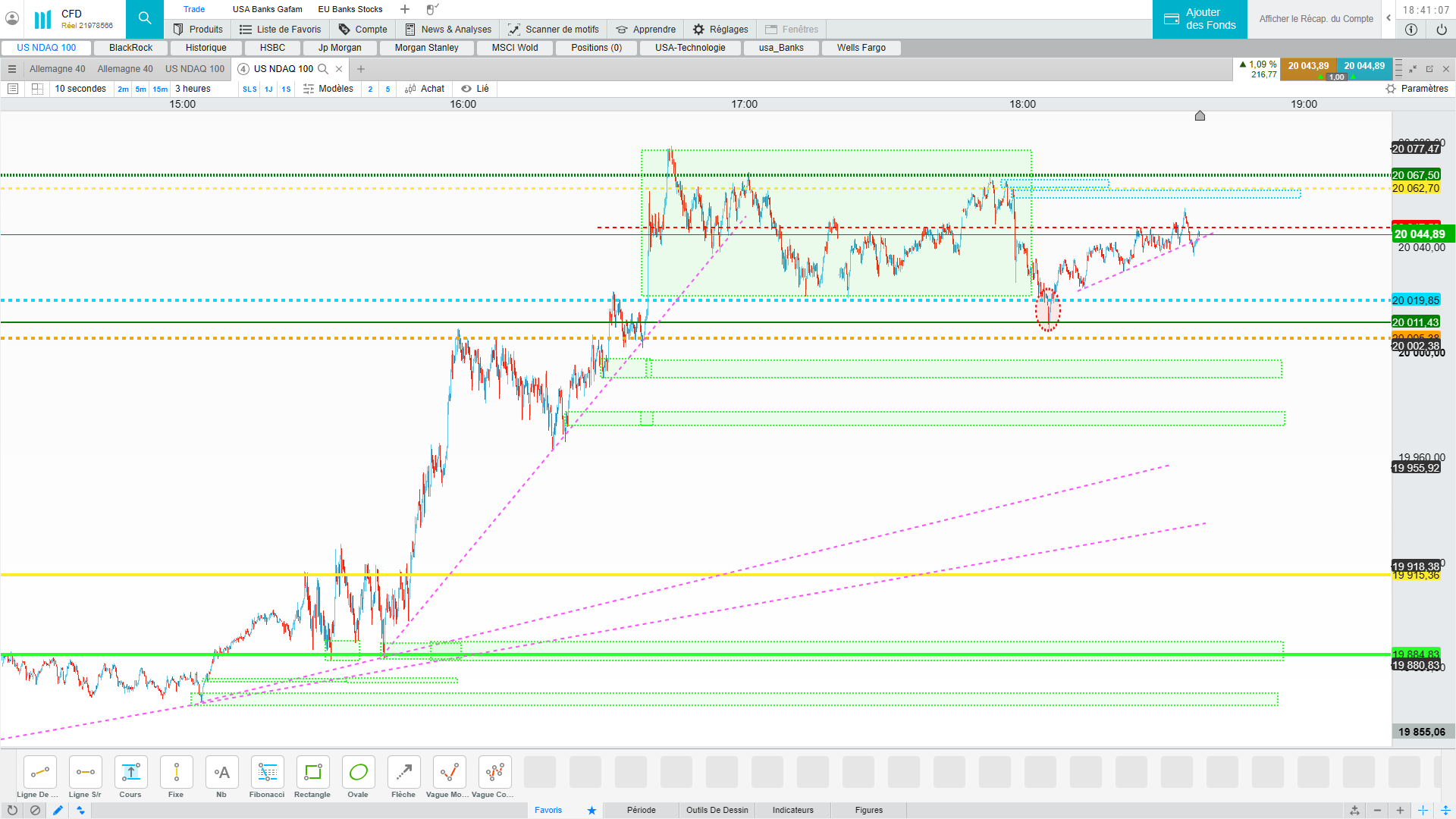
Task: Toggle the chart grid layout icon
Action: pos(37,89)
